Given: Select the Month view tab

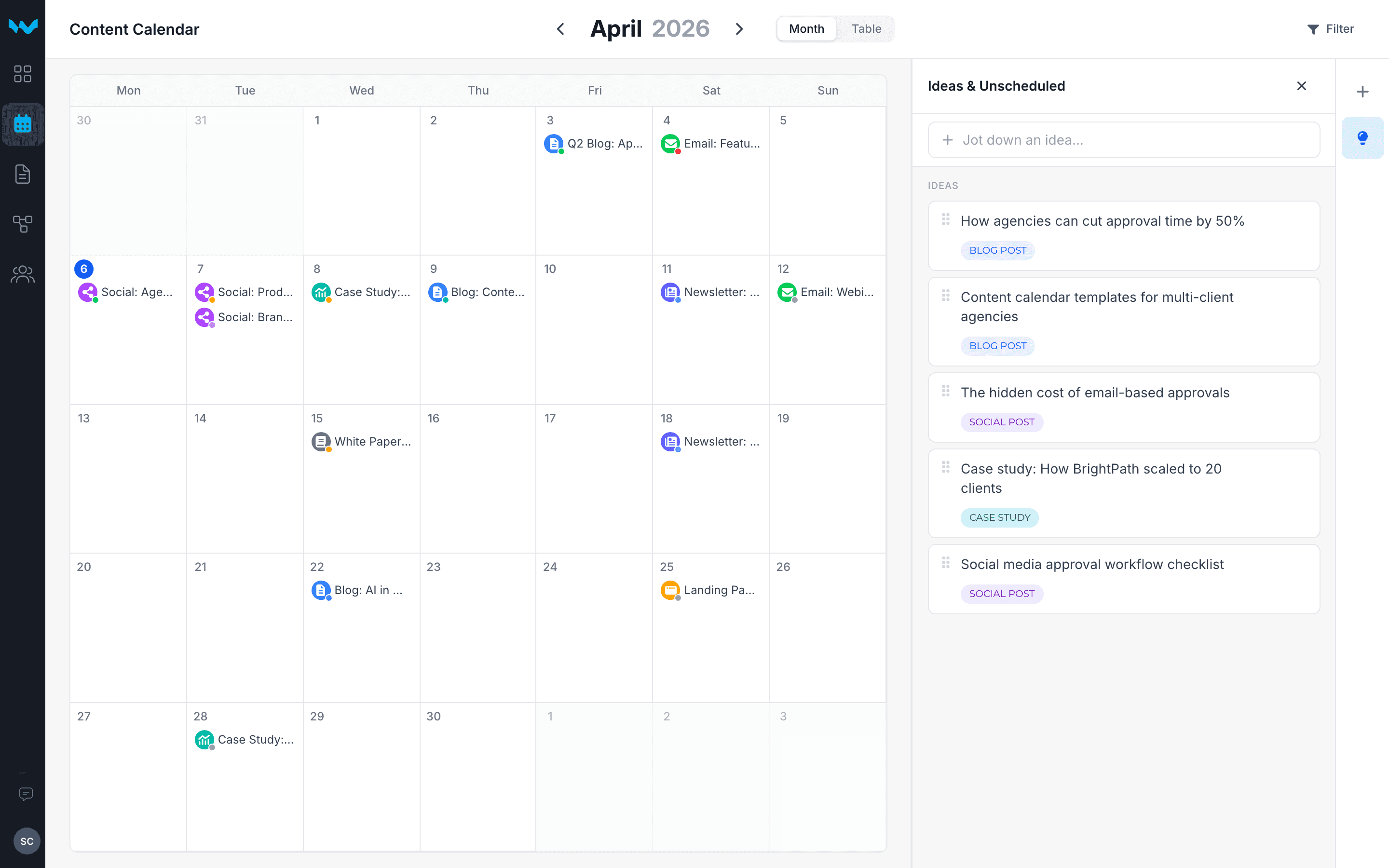Looking at the screenshot, I should 806,29.
